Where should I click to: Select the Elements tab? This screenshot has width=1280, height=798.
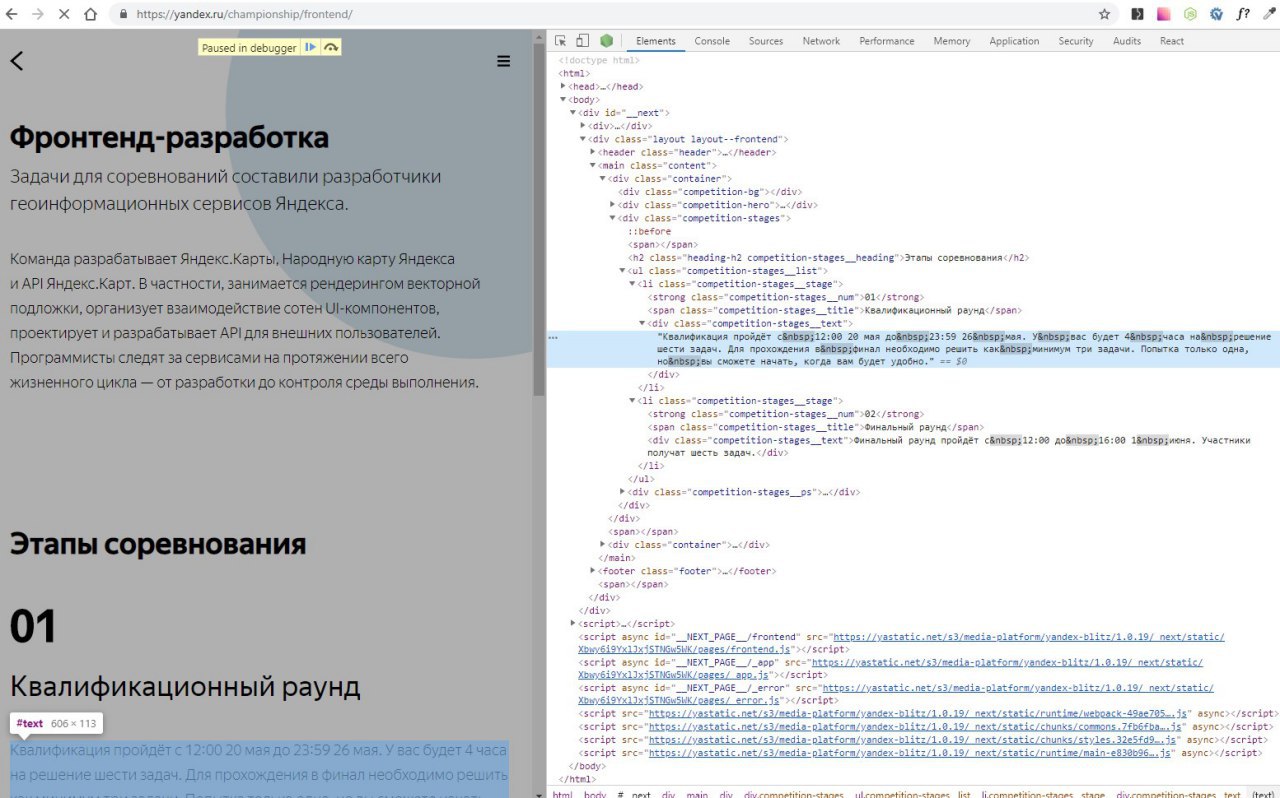click(656, 41)
